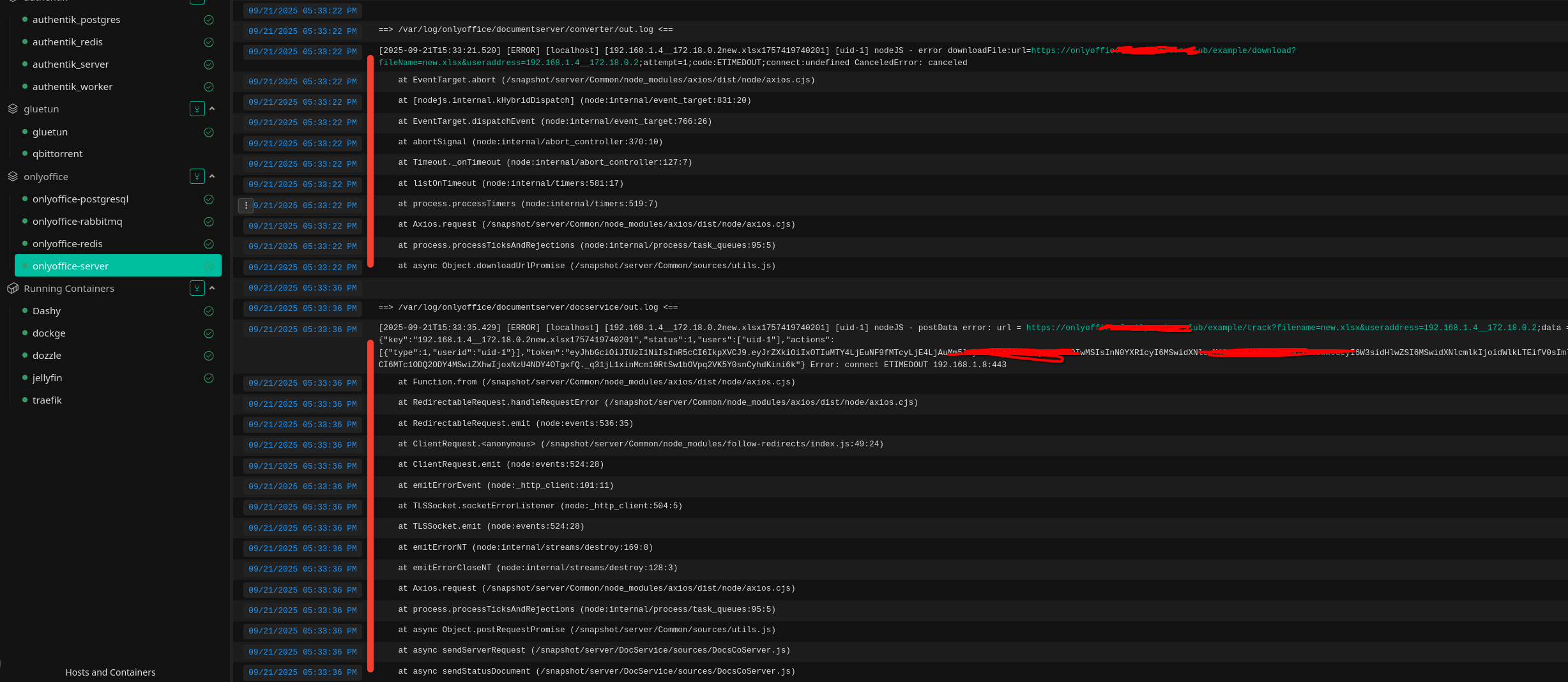Open three-dot menu on process.processTimers log line

coord(246,206)
